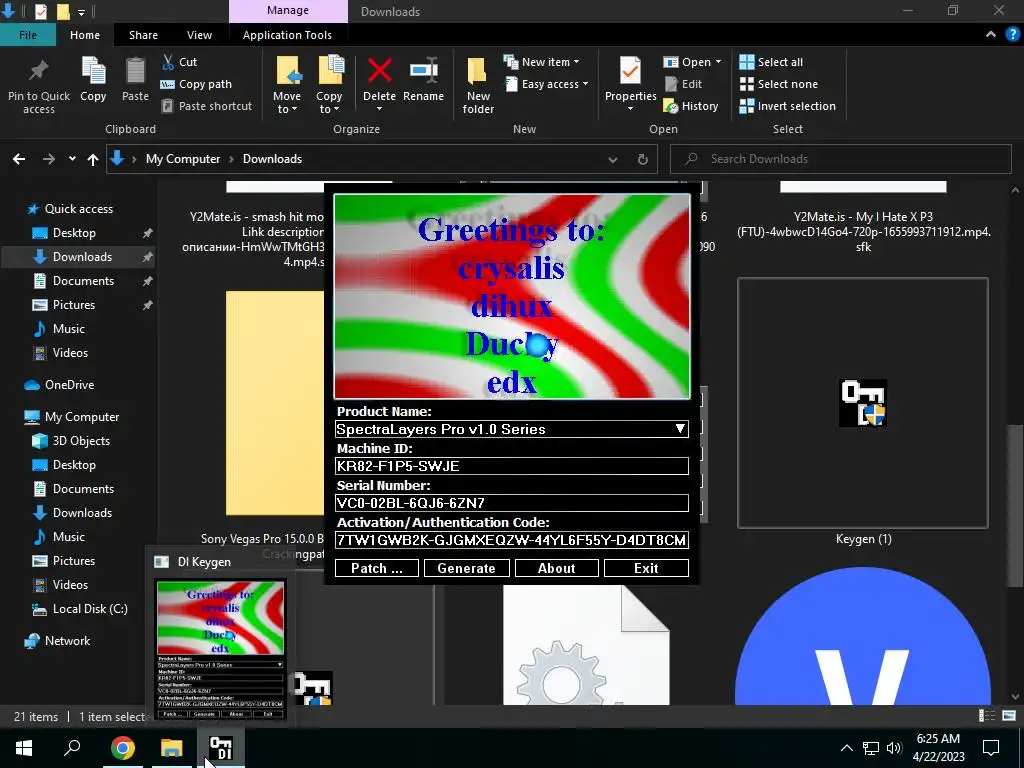1024x768 pixels.
Task: Select the Keygen (1) file
Action: pyautogui.click(x=863, y=411)
